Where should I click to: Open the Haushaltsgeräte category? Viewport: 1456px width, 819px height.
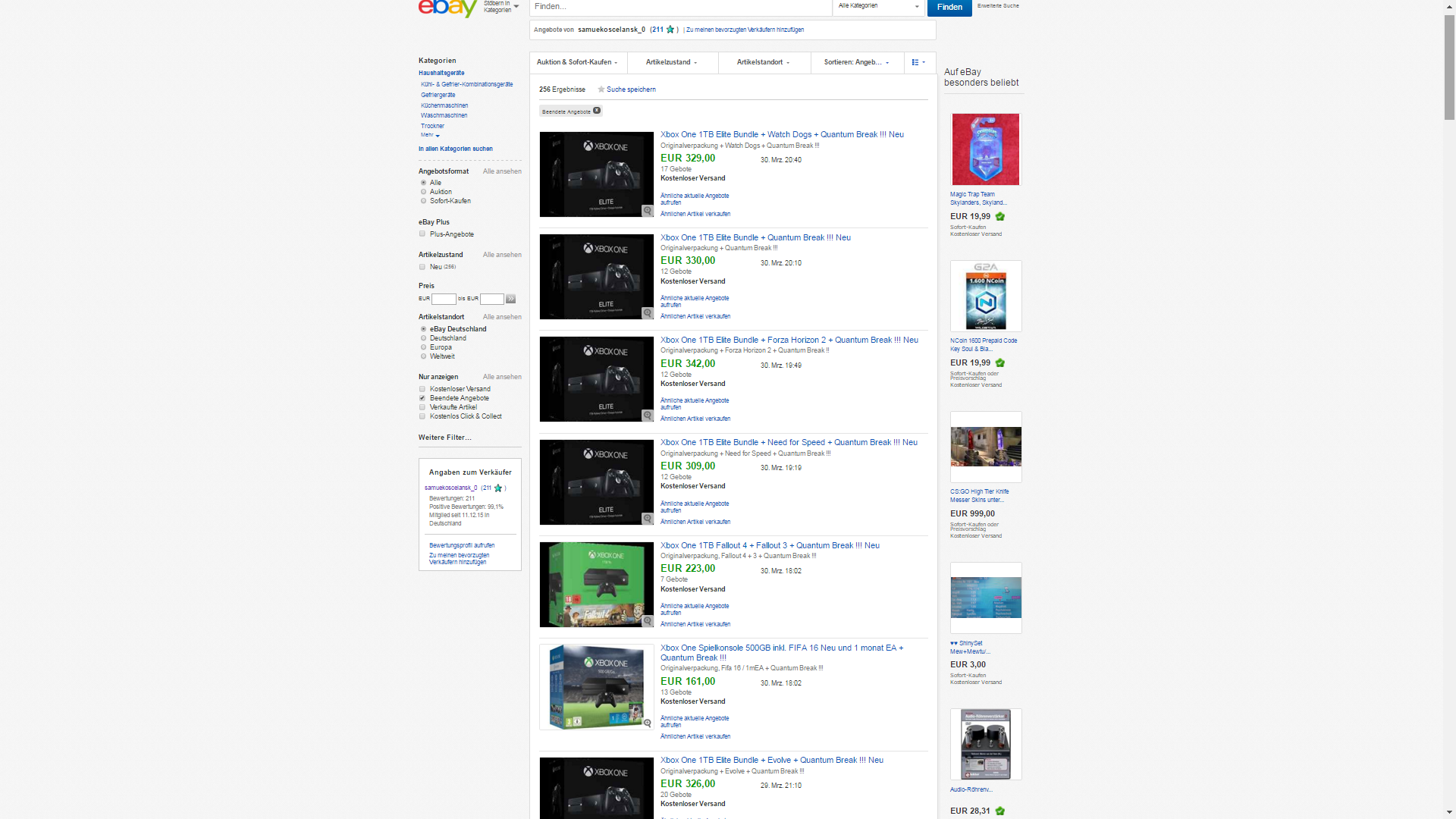441,74
